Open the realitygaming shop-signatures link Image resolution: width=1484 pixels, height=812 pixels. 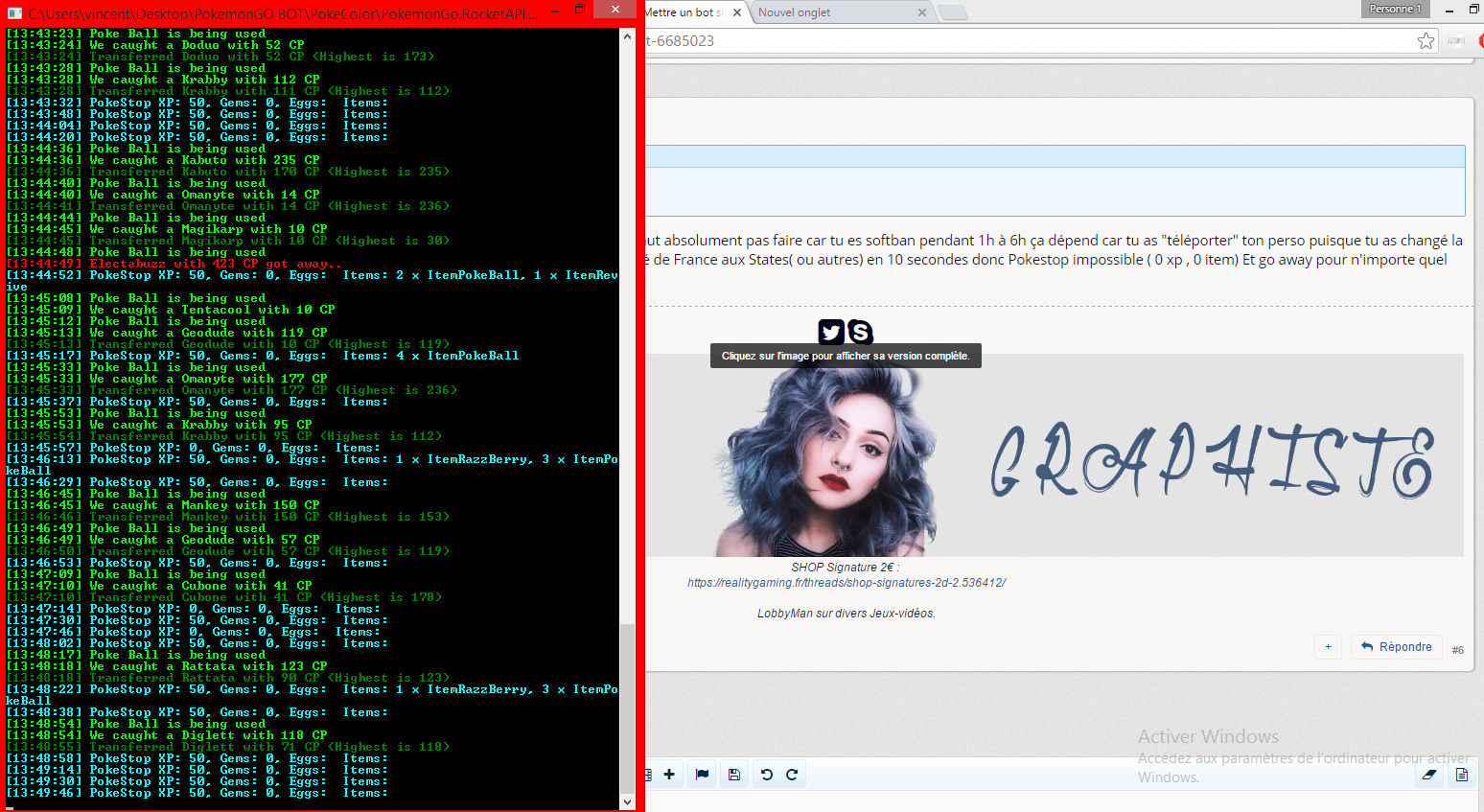(846, 583)
